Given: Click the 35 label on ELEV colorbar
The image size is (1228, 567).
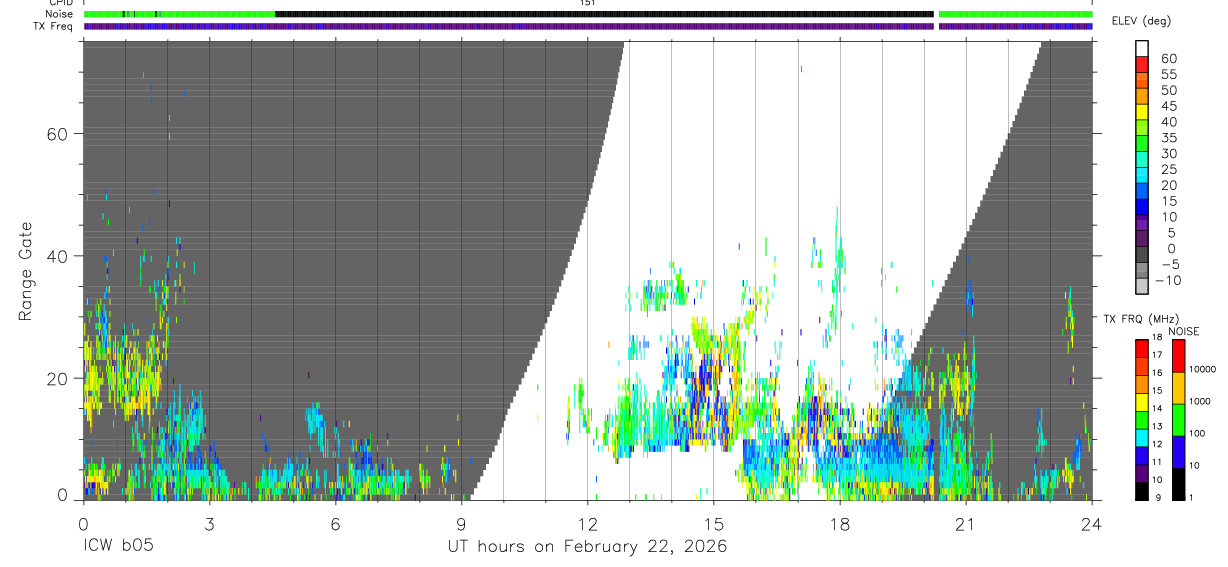Looking at the screenshot, I should pyautogui.click(x=1169, y=138).
